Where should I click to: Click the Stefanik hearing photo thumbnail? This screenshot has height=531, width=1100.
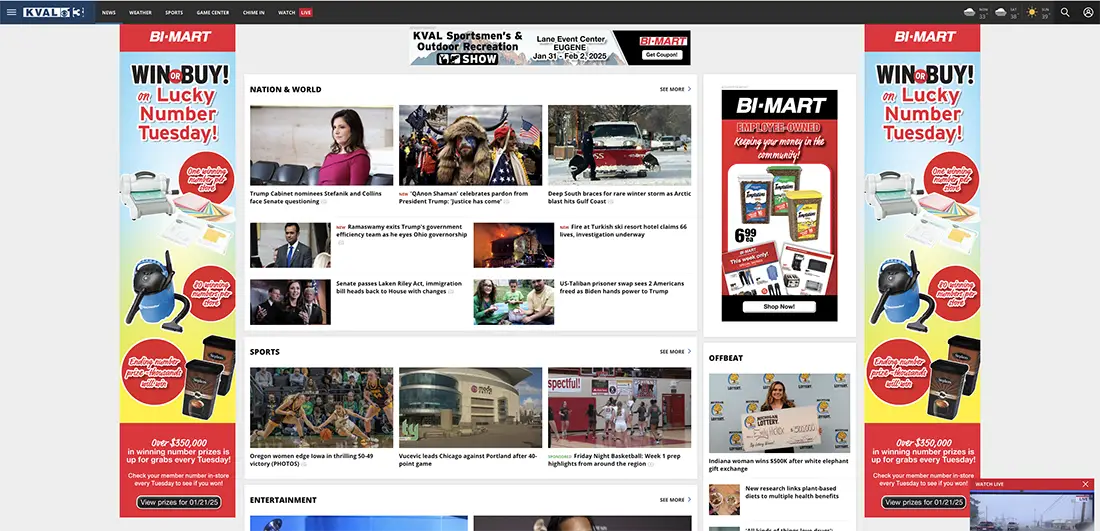coord(321,145)
